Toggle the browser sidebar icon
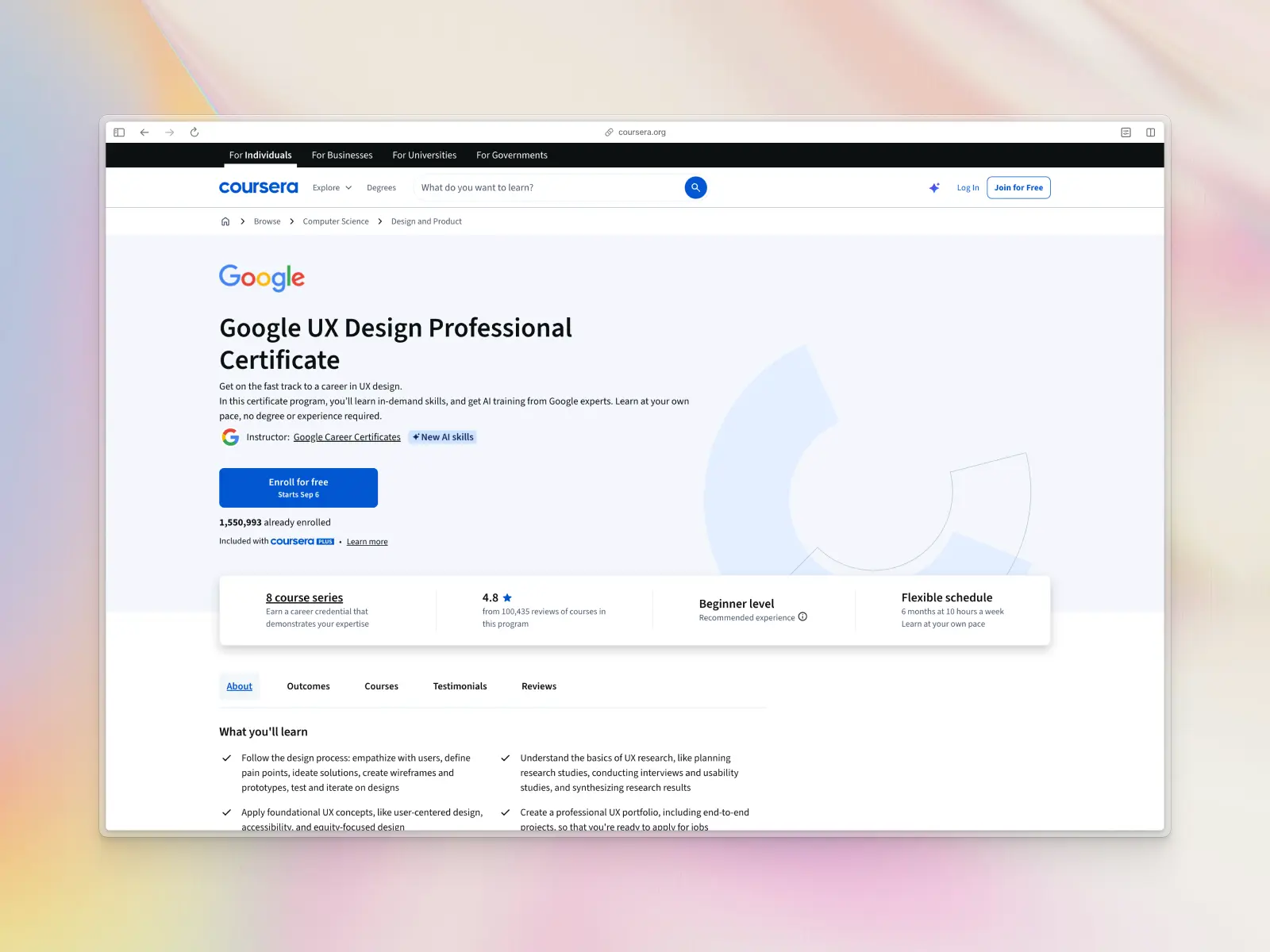This screenshot has height=952, width=1270. 119,132
